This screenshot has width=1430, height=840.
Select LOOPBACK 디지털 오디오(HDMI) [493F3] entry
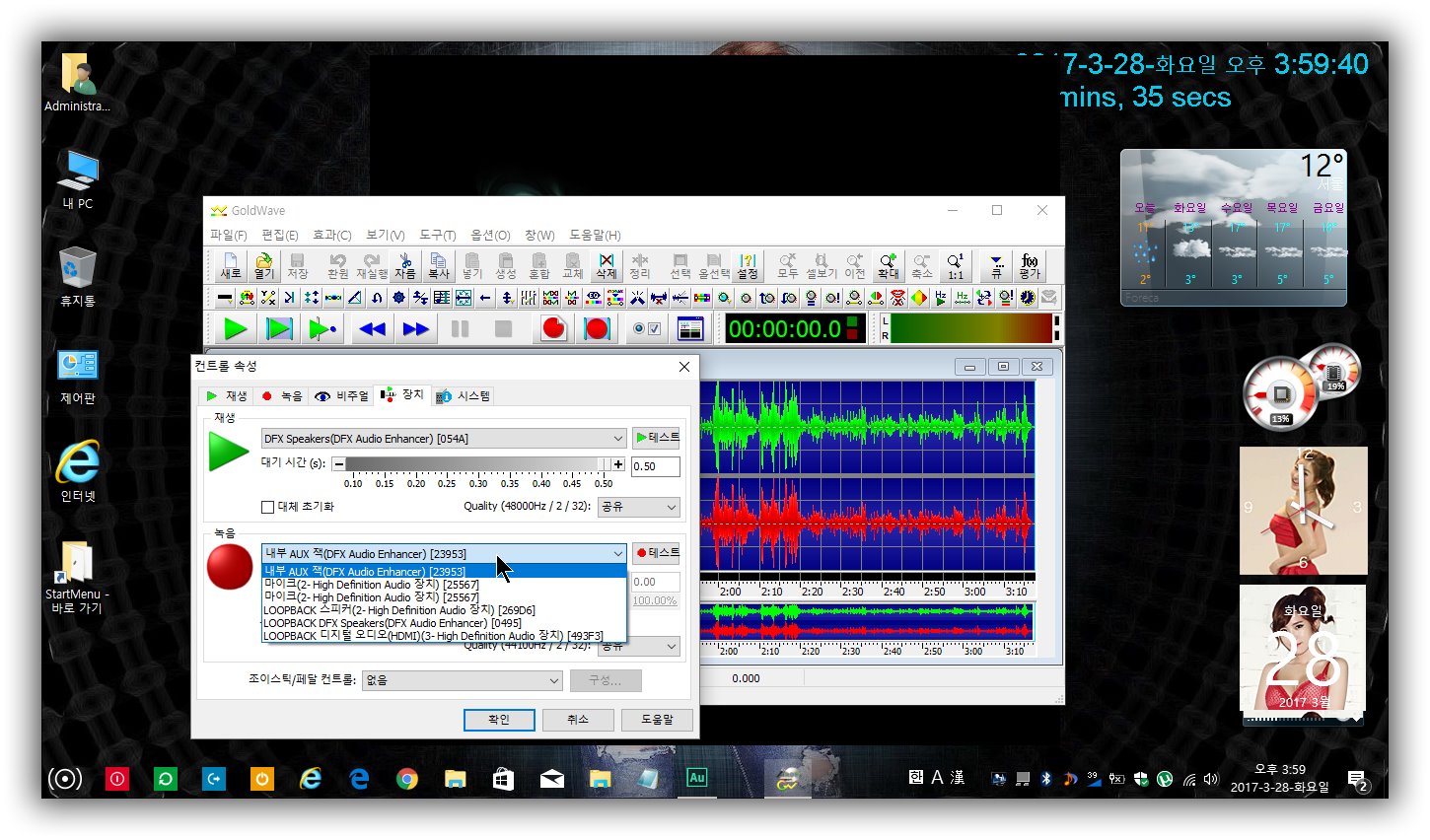click(444, 636)
